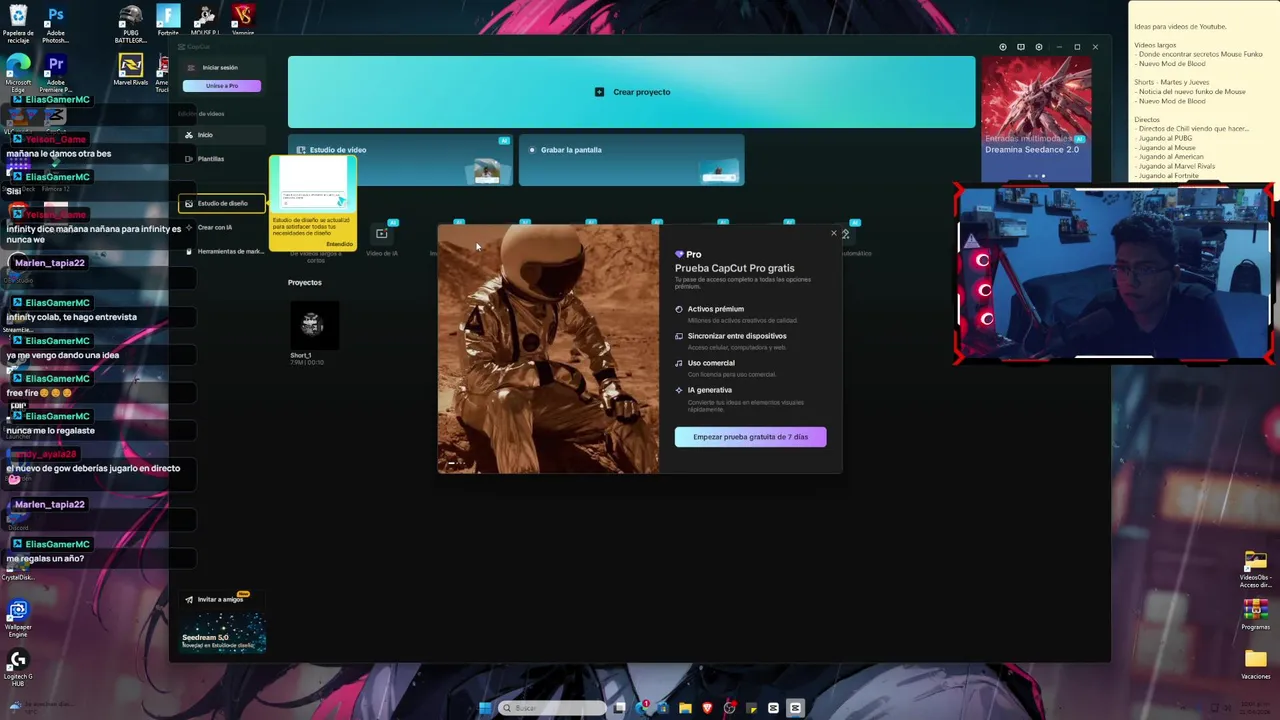Open Adobe Photoshop desktop shortcut
This screenshot has height=720, width=1280.
[56, 24]
